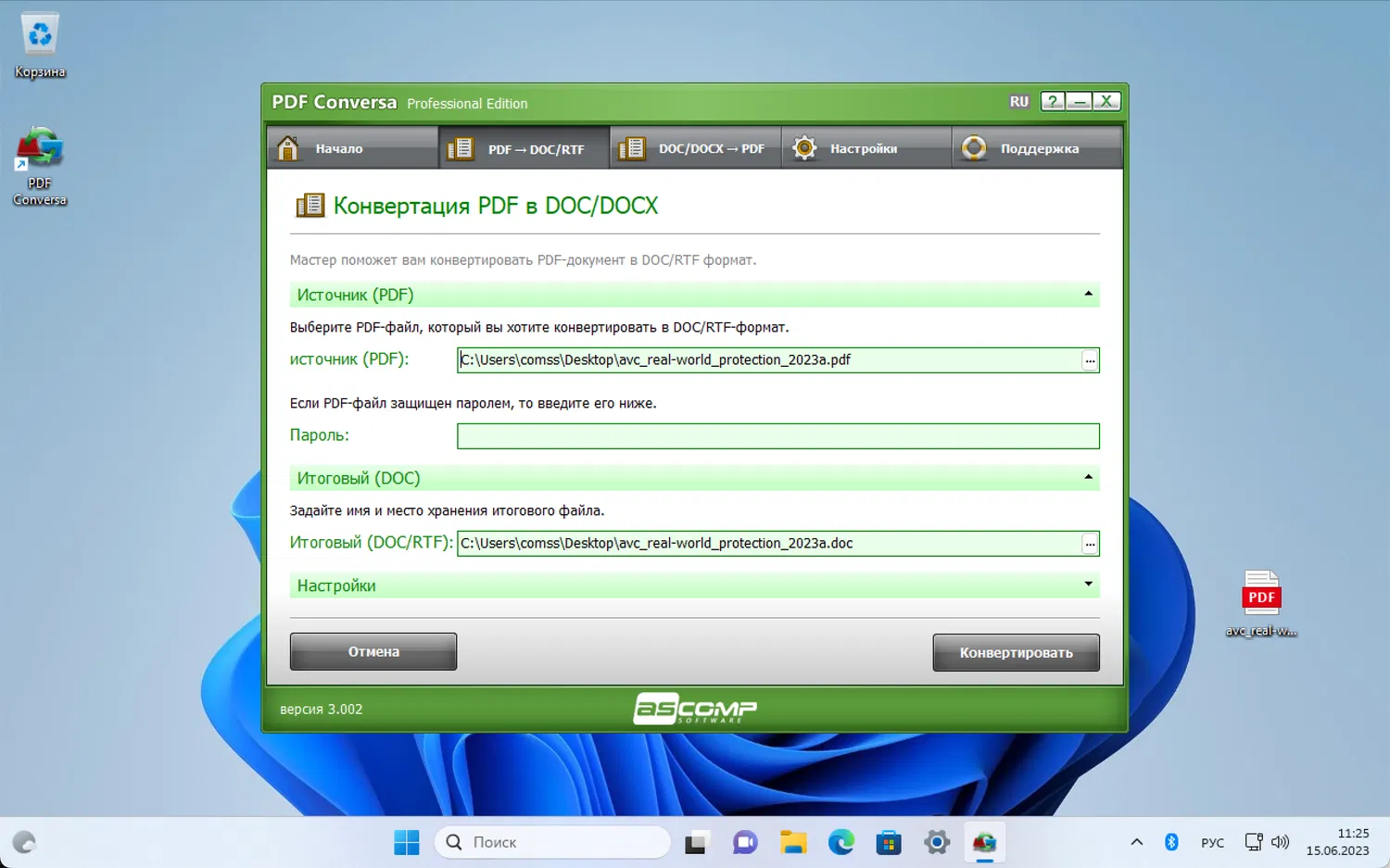Close the PDF Conversa window

(x=1106, y=101)
